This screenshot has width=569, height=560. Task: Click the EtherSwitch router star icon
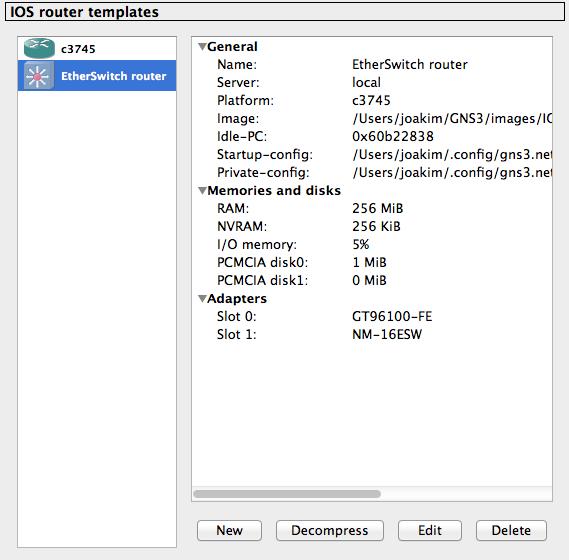tap(39, 76)
